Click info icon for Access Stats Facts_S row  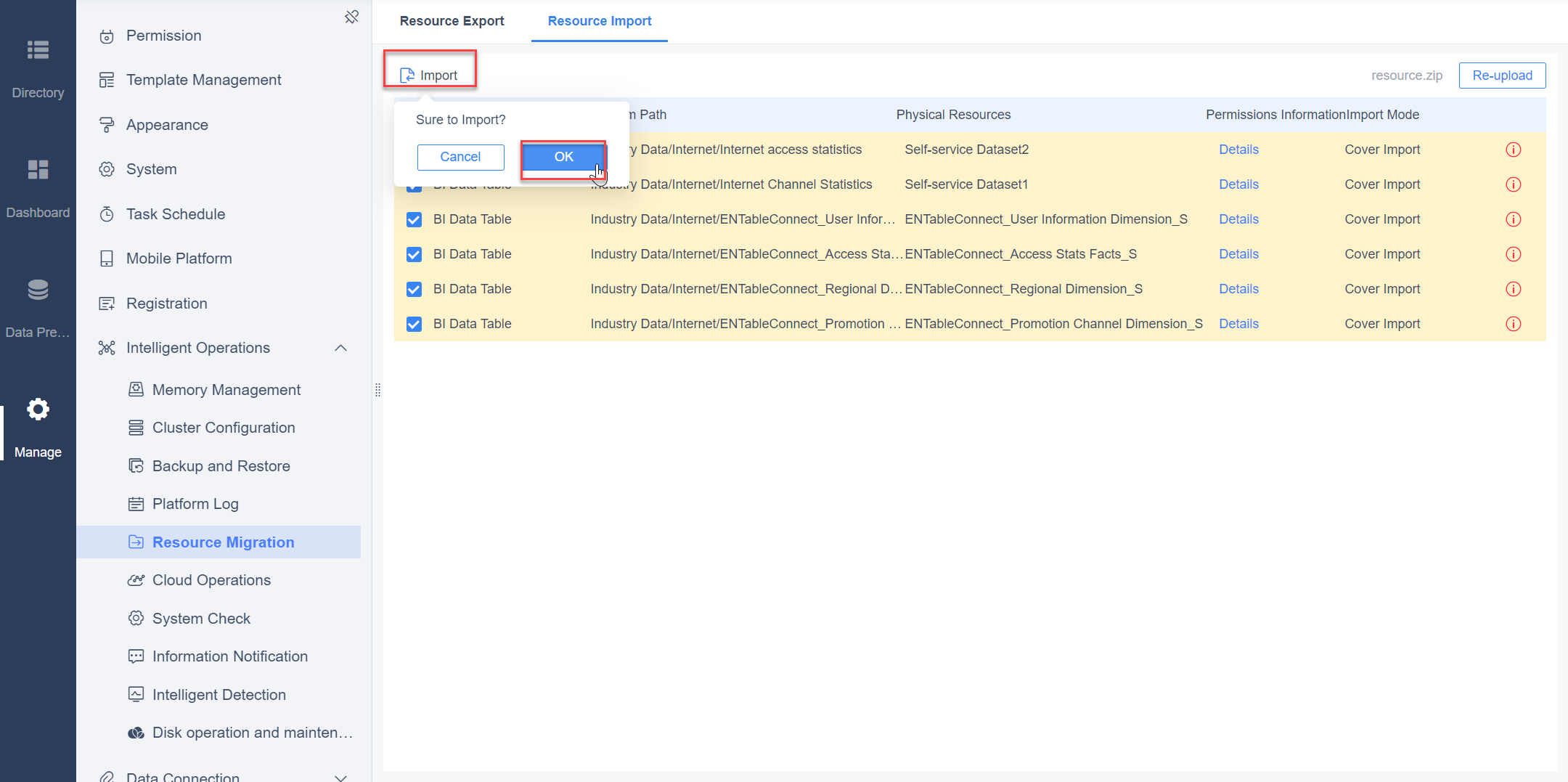[1514, 254]
